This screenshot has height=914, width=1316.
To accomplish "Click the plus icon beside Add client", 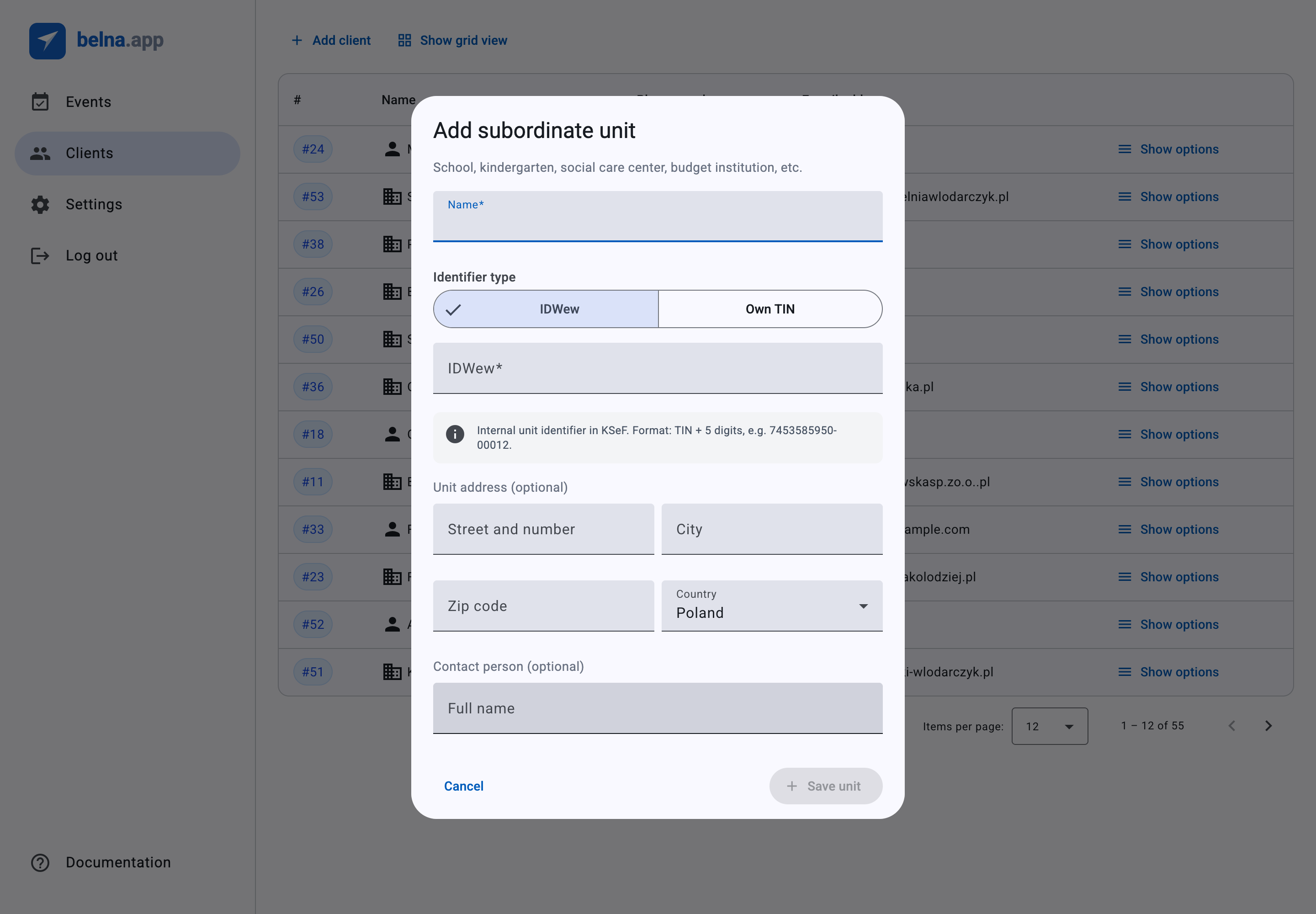I will click(x=297, y=40).
